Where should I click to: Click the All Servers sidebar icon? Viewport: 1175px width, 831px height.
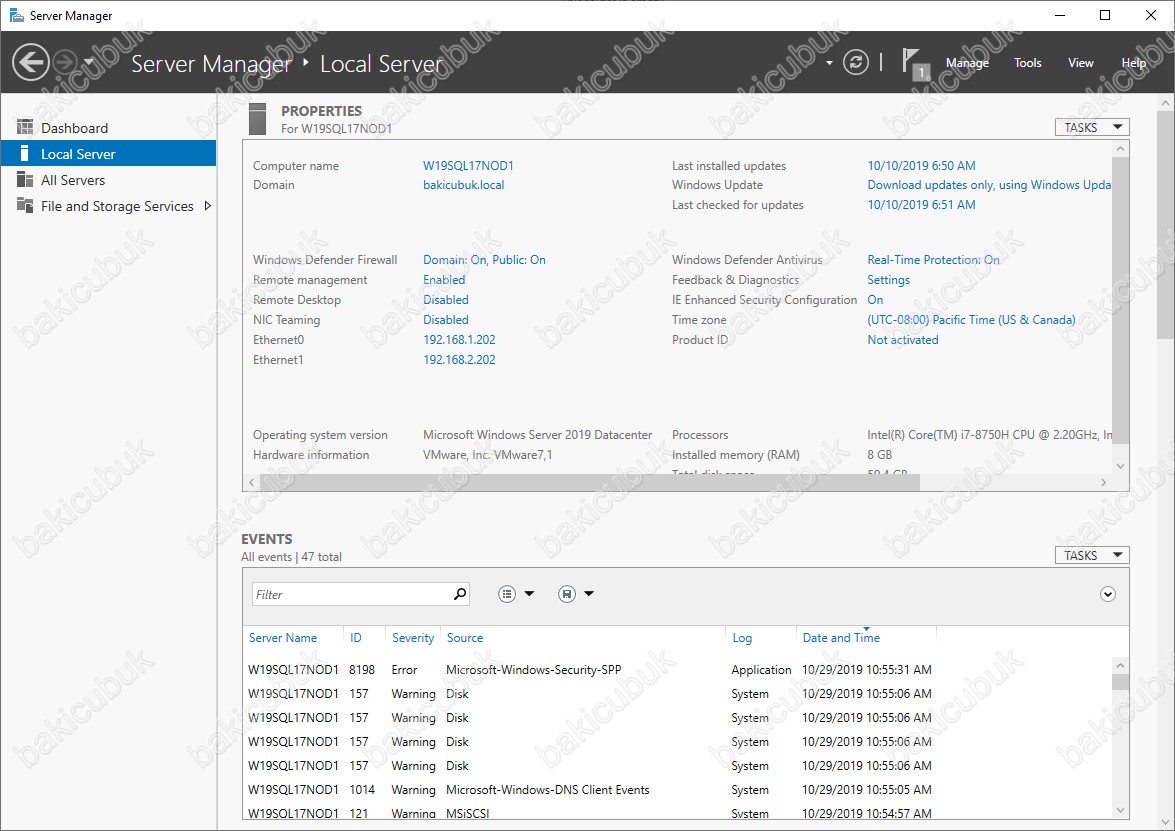click(x=25, y=180)
